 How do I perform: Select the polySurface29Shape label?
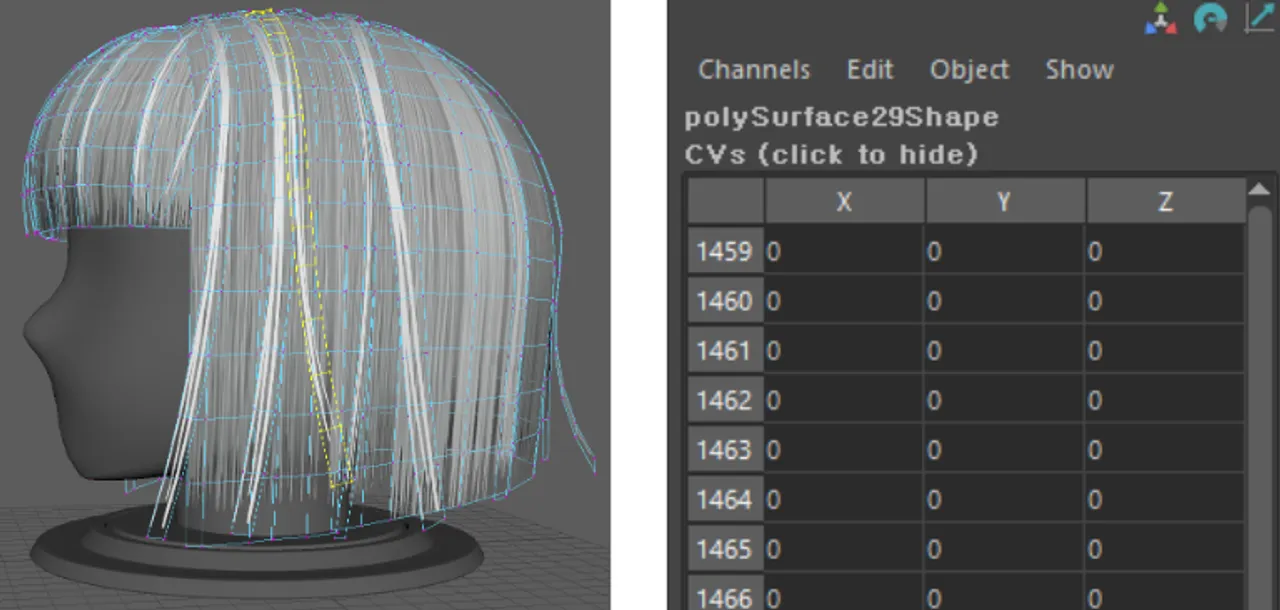(x=841, y=117)
